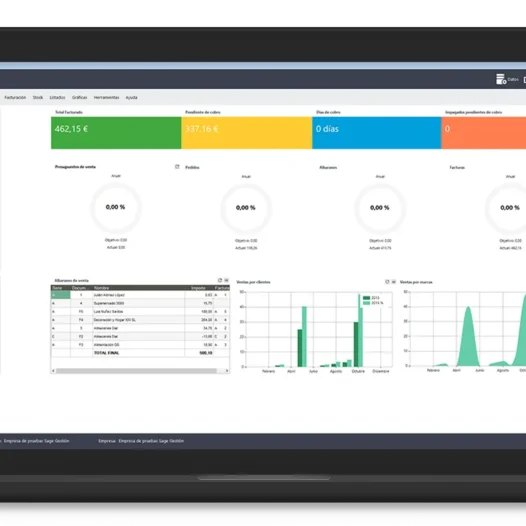This screenshot has height=526, width=526.
Task: Click the Ventas por clientes title
Action: point(253,282)
